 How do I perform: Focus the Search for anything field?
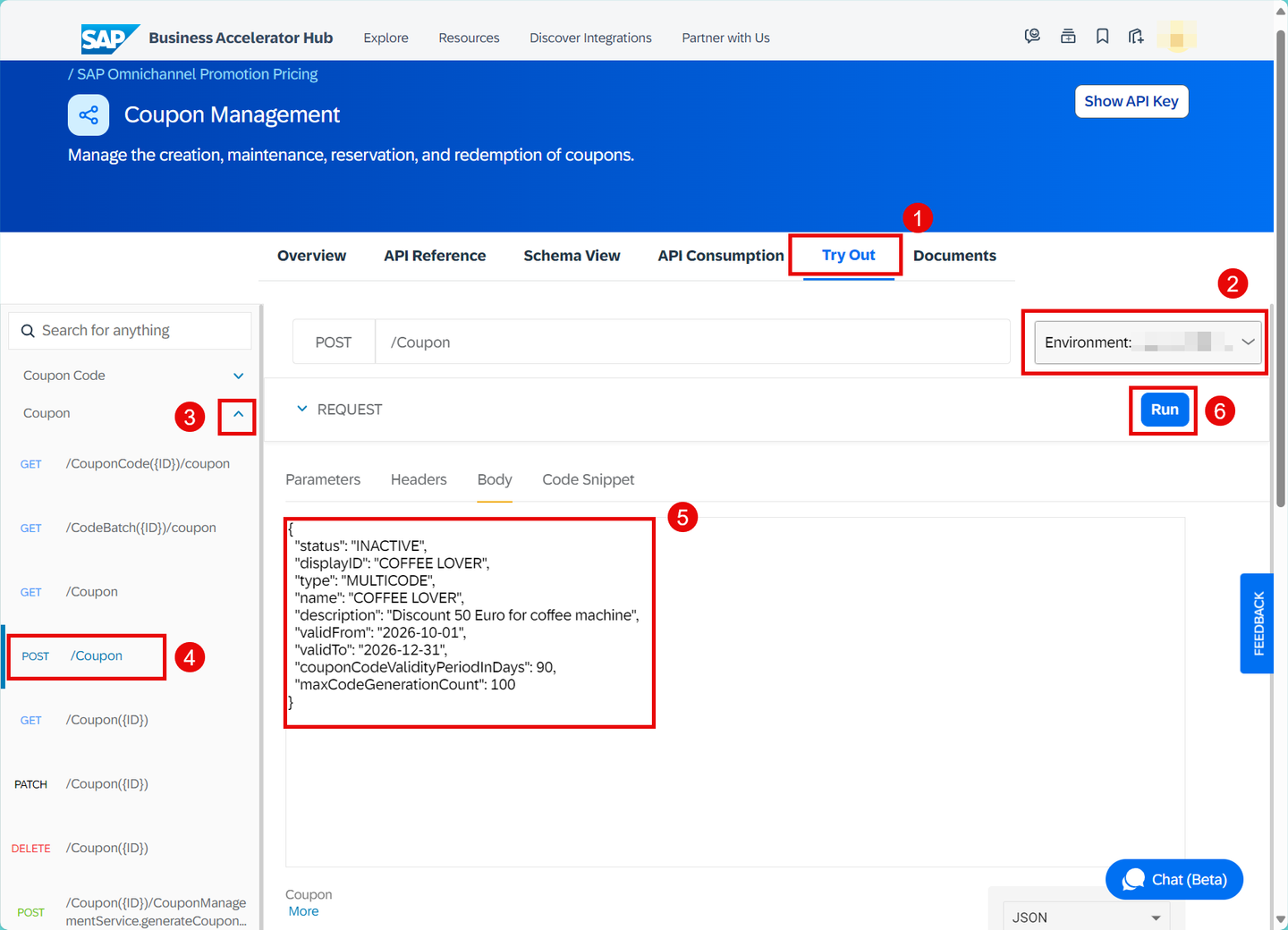[x=130, y=331]
